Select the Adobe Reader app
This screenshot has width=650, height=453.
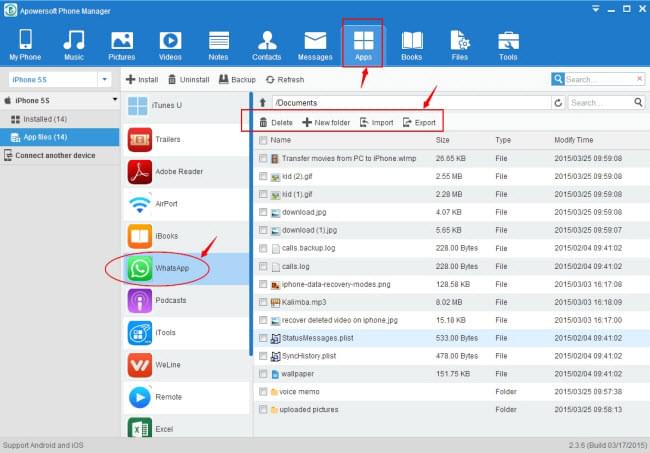tap(186, 172)
